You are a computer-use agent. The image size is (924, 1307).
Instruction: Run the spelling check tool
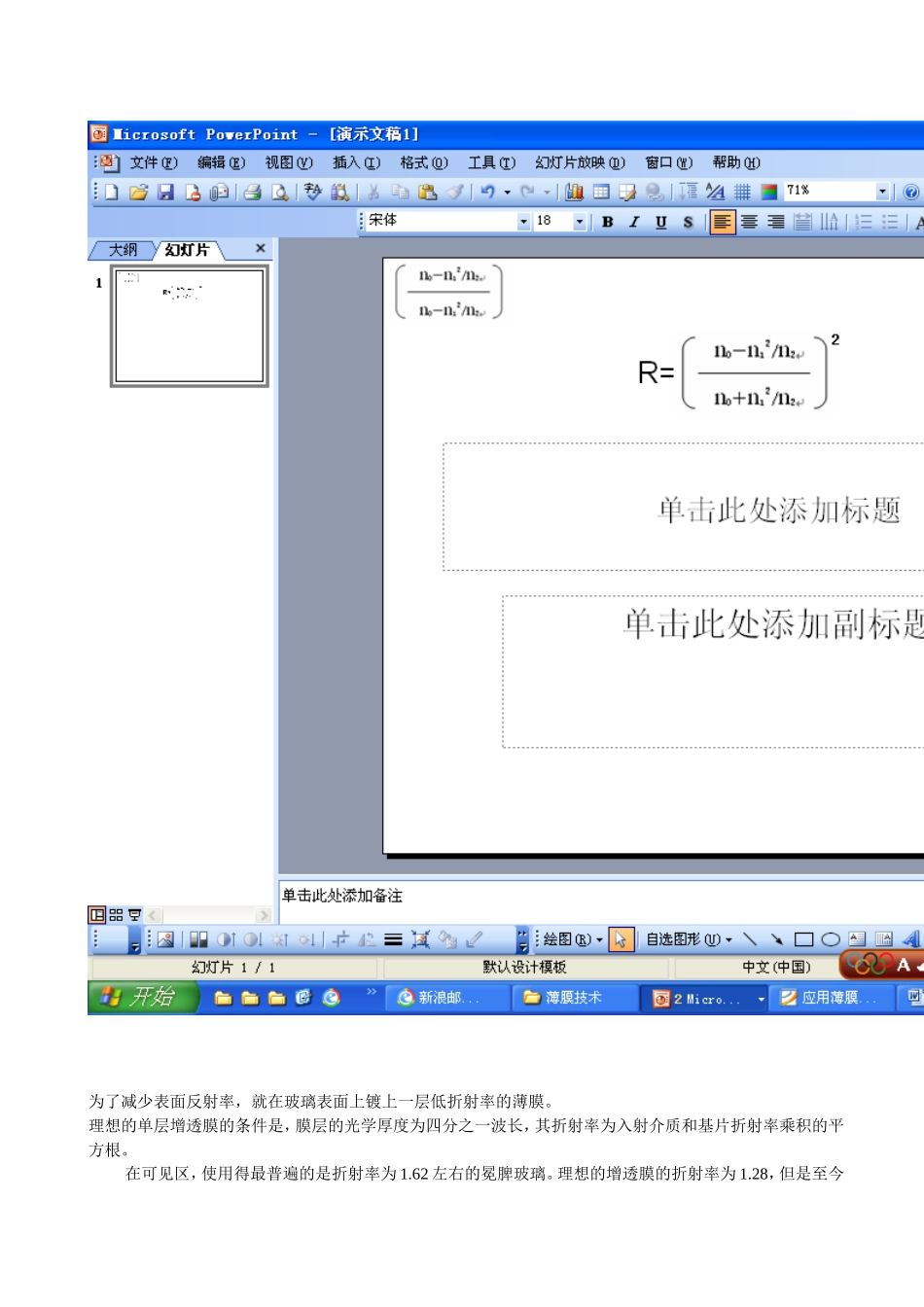point(313,193)
